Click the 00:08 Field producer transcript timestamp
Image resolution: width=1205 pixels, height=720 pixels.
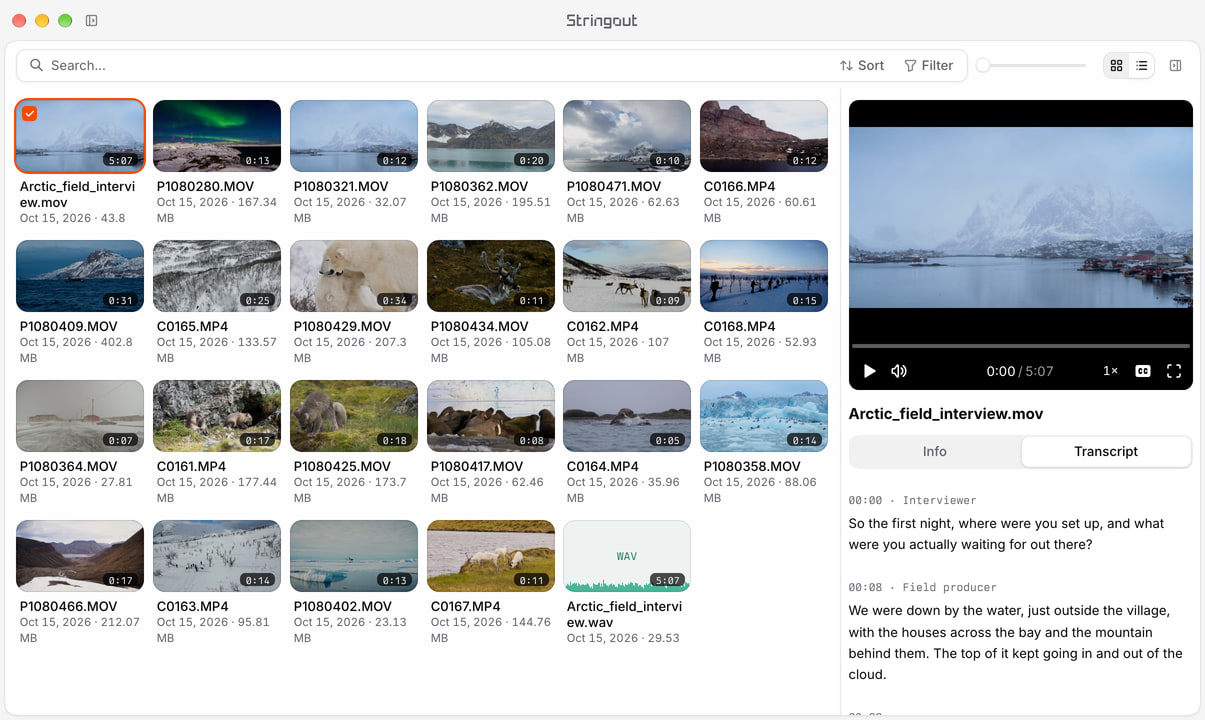click(x=922, y=587)
